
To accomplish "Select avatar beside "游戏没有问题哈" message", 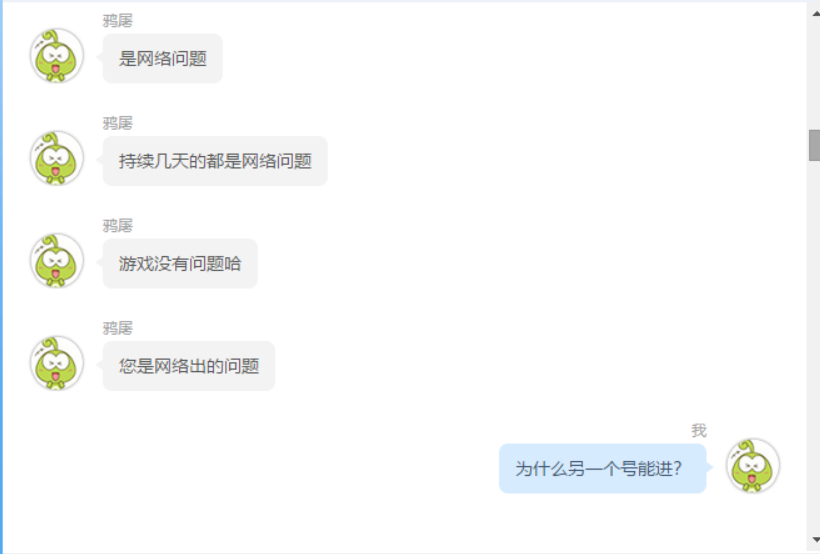I will 56,261.
